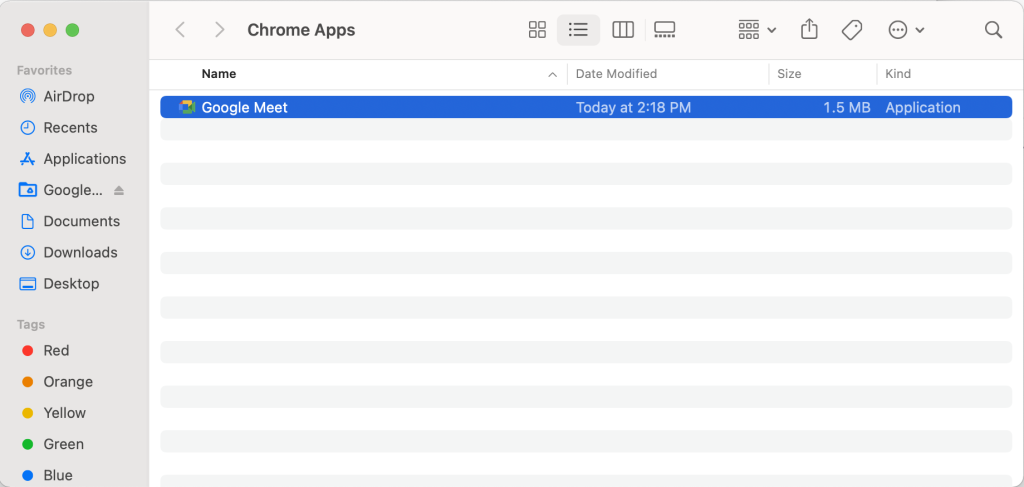
Task: Open AirDrop in the sidebar
Action: click(x=69, y=97)
